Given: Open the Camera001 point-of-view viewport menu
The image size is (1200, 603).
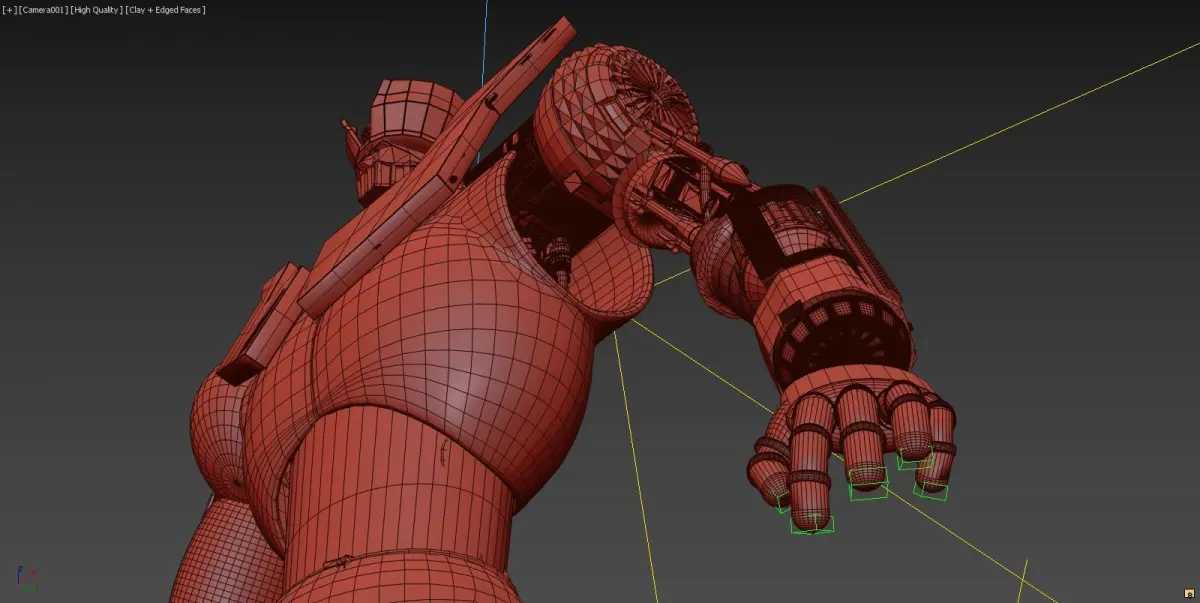Looking at the screenshot, I should pyautogui.click(x=43, y=9).
